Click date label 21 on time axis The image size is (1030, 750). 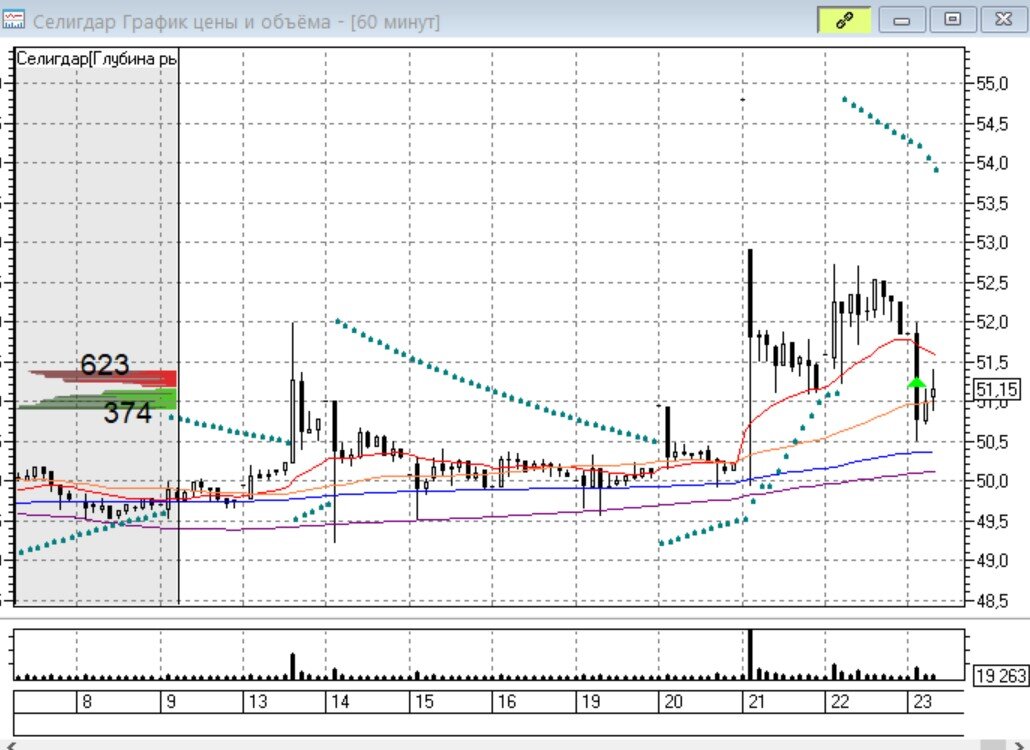(756, 701)
